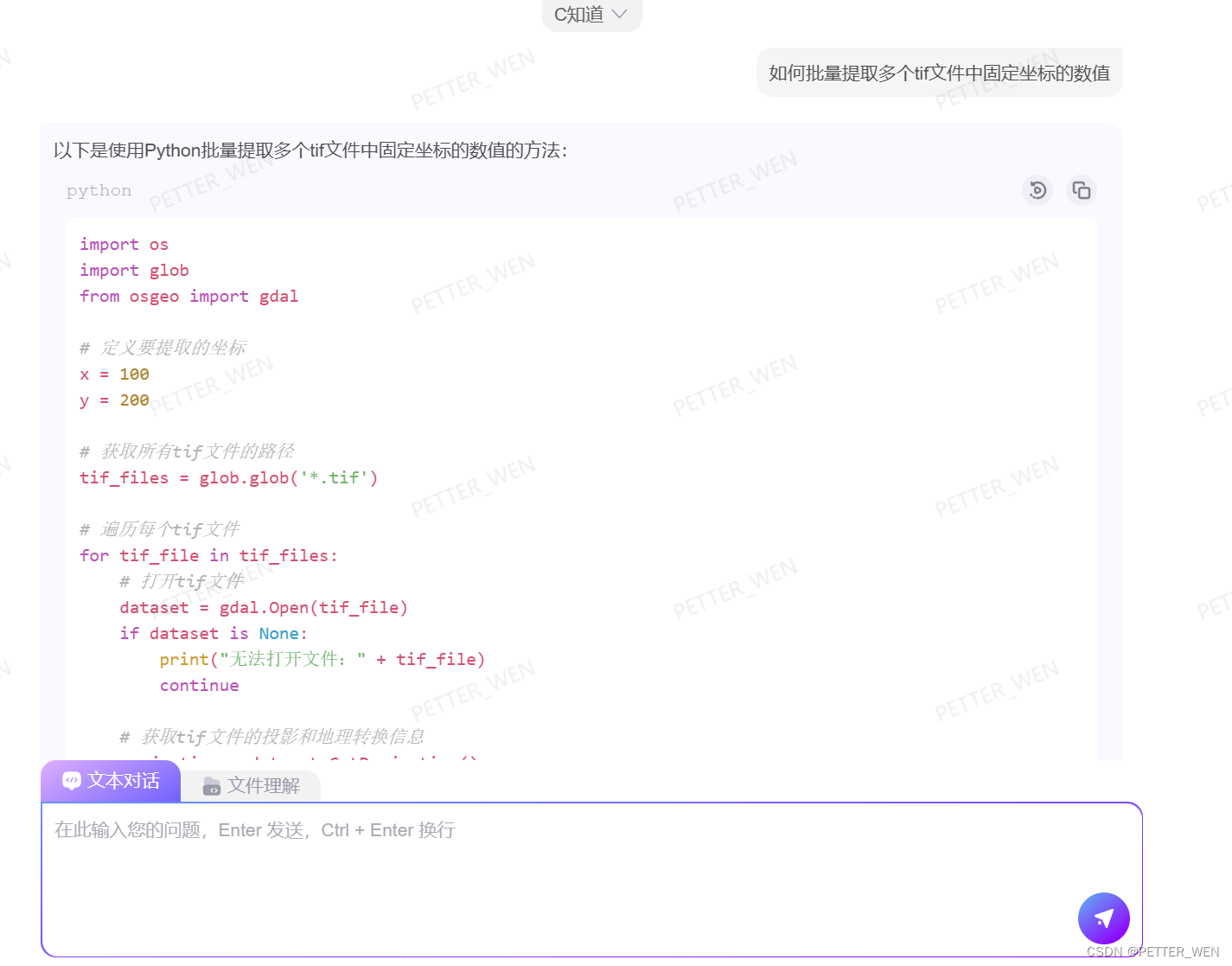Click the comment '# 获取所有tif文件的路径'

click(x=187, y=451)
